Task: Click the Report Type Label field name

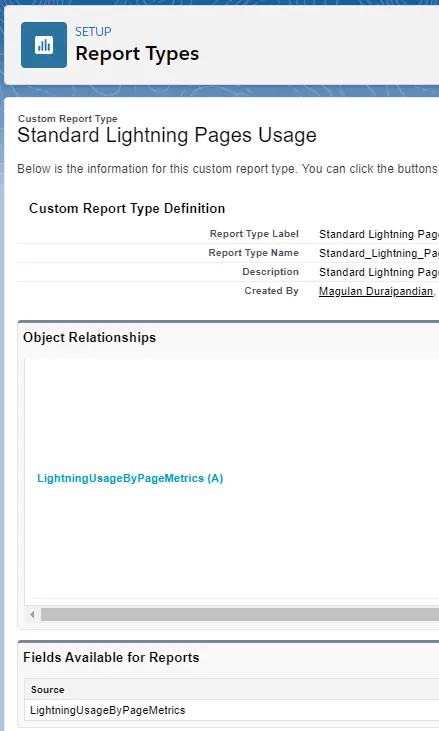Action: (x=254, y=234)
